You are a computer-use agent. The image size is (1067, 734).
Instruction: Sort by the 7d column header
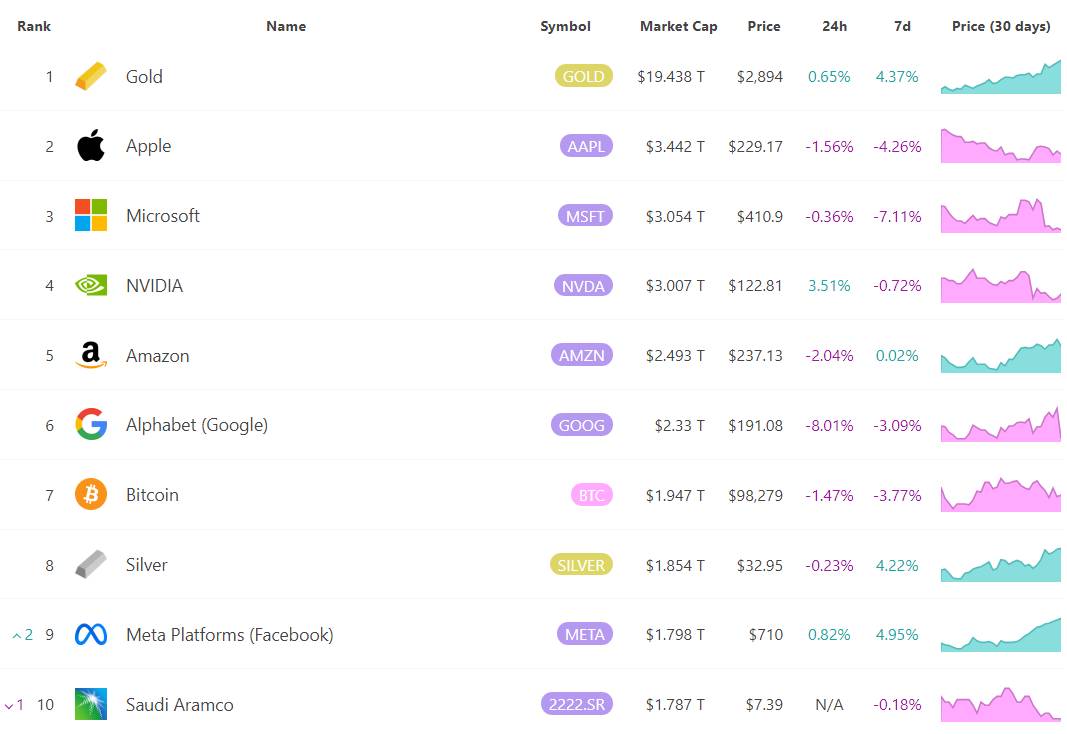click(902, 27)
